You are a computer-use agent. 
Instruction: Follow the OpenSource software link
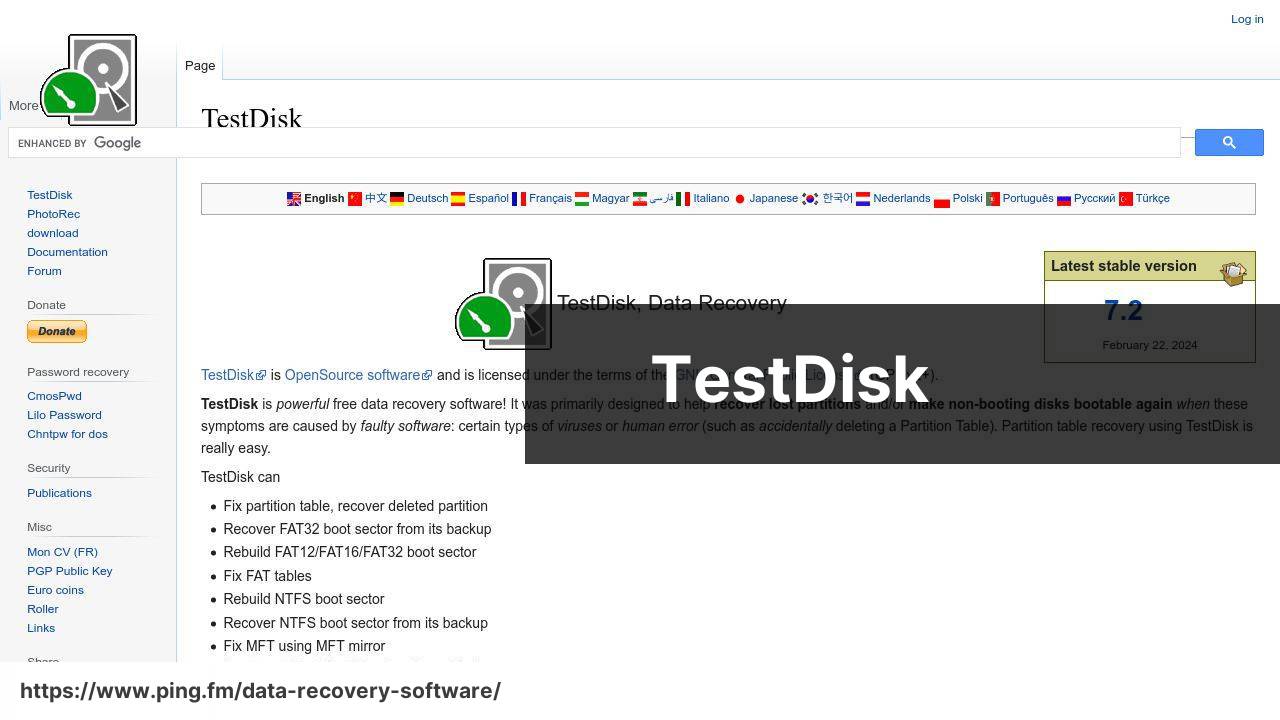click(x=358, y=375)
